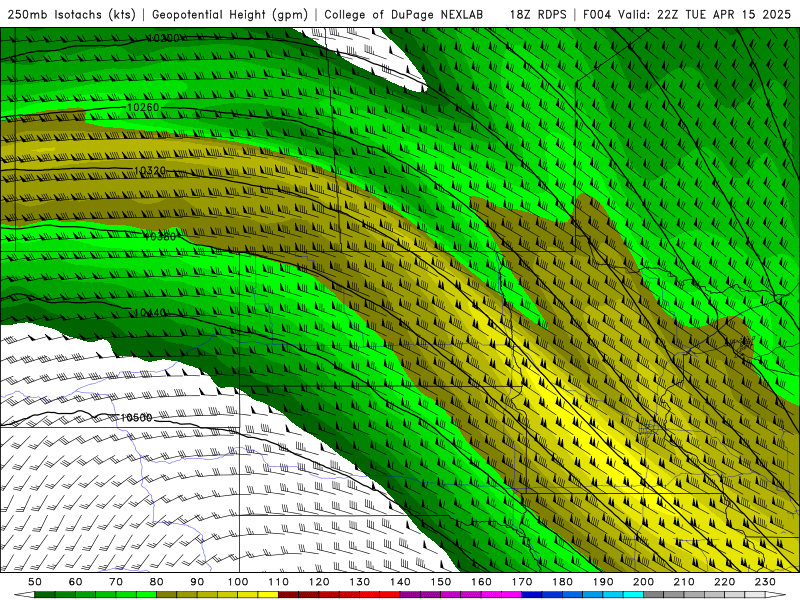
Task: Click the blue color bar segment under 180
Action: tap(573, 595)
